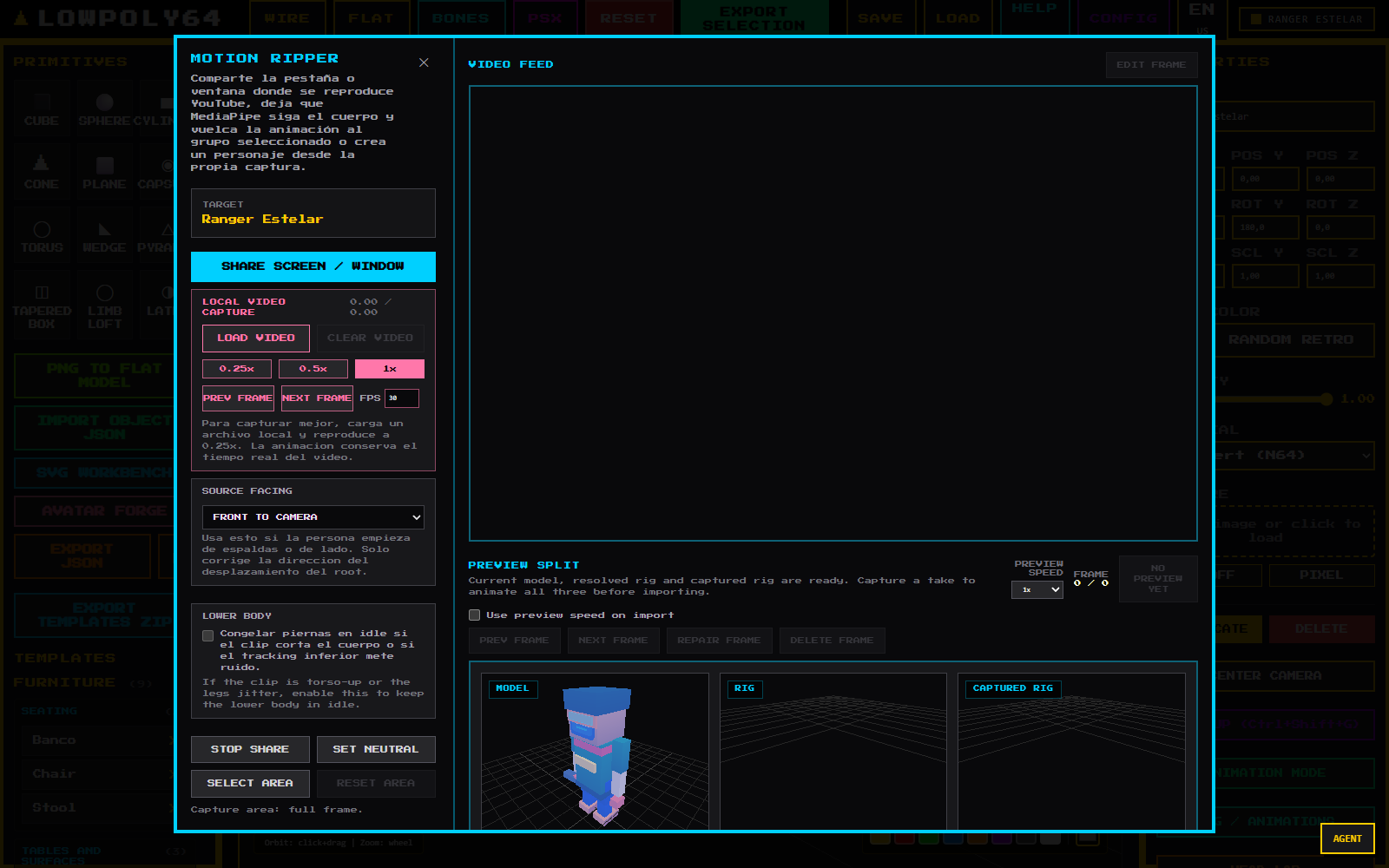Click Edit Frame in video feed
This screenshot has width=1389, height=868.
[1151, 65]
